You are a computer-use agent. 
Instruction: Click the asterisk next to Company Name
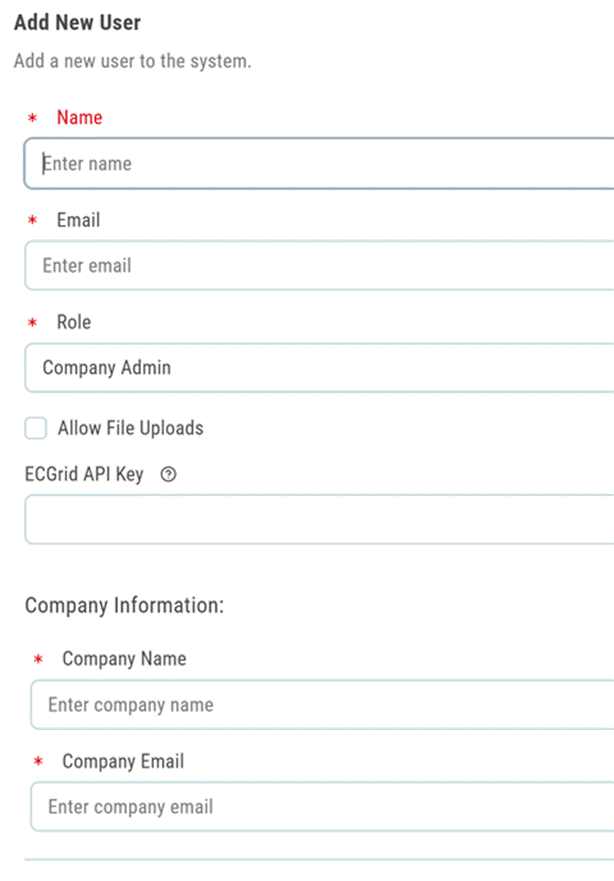click(38, 659)
